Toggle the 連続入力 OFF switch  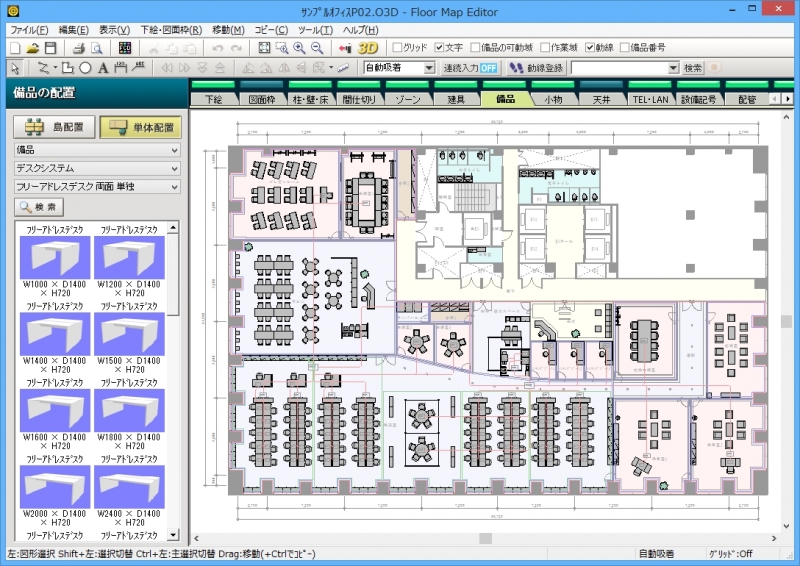coord(470,68)
